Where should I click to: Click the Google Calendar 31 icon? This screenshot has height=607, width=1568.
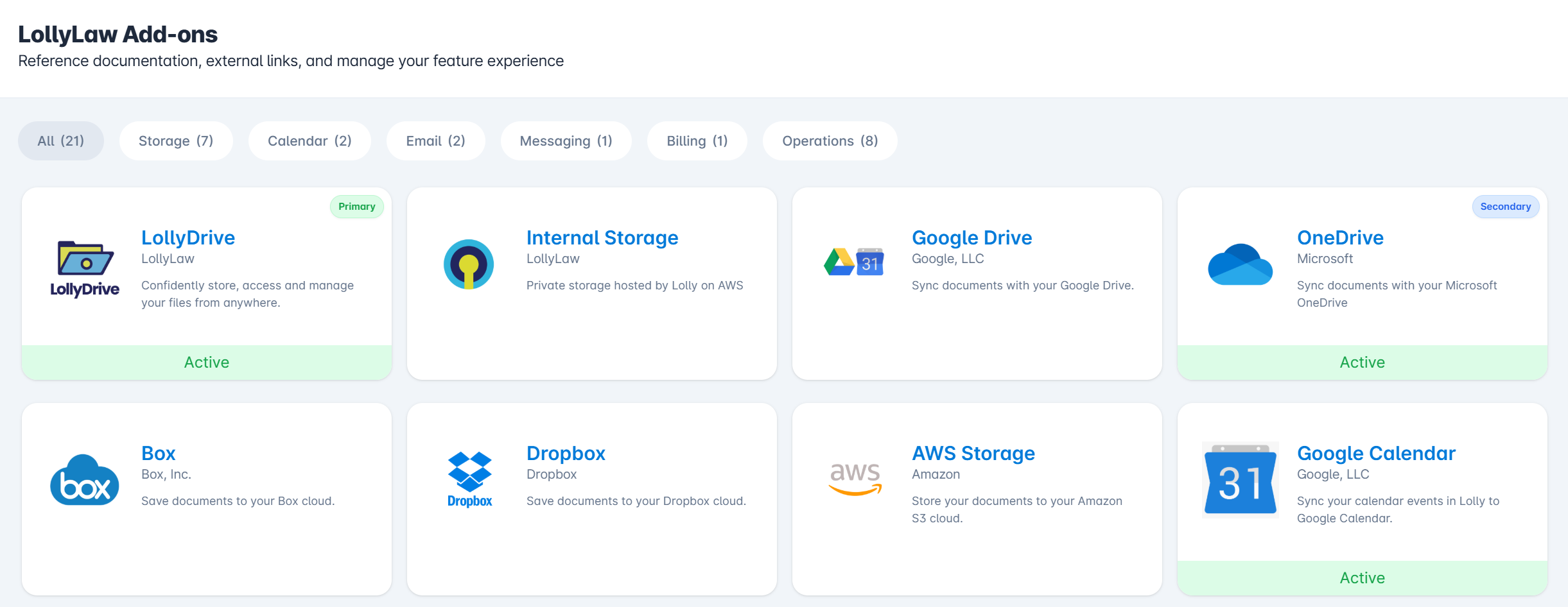[x=1240, y=480]
